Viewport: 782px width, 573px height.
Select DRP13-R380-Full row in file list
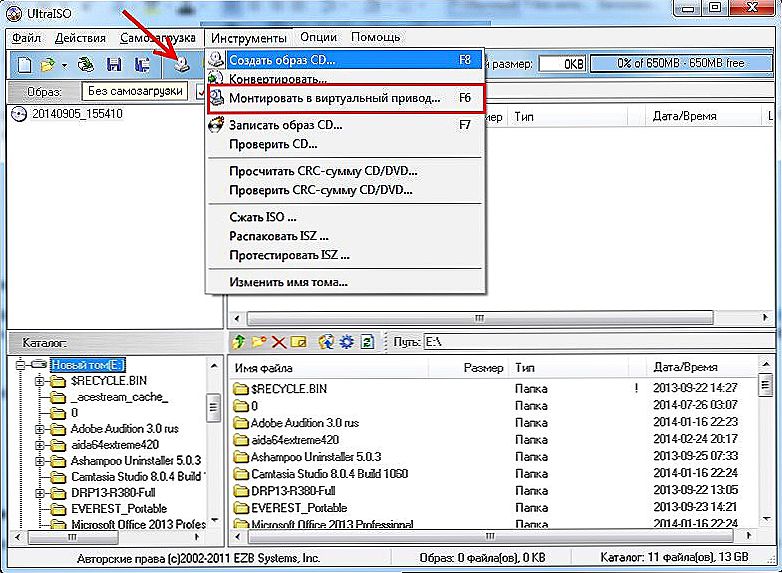(293, 491)
